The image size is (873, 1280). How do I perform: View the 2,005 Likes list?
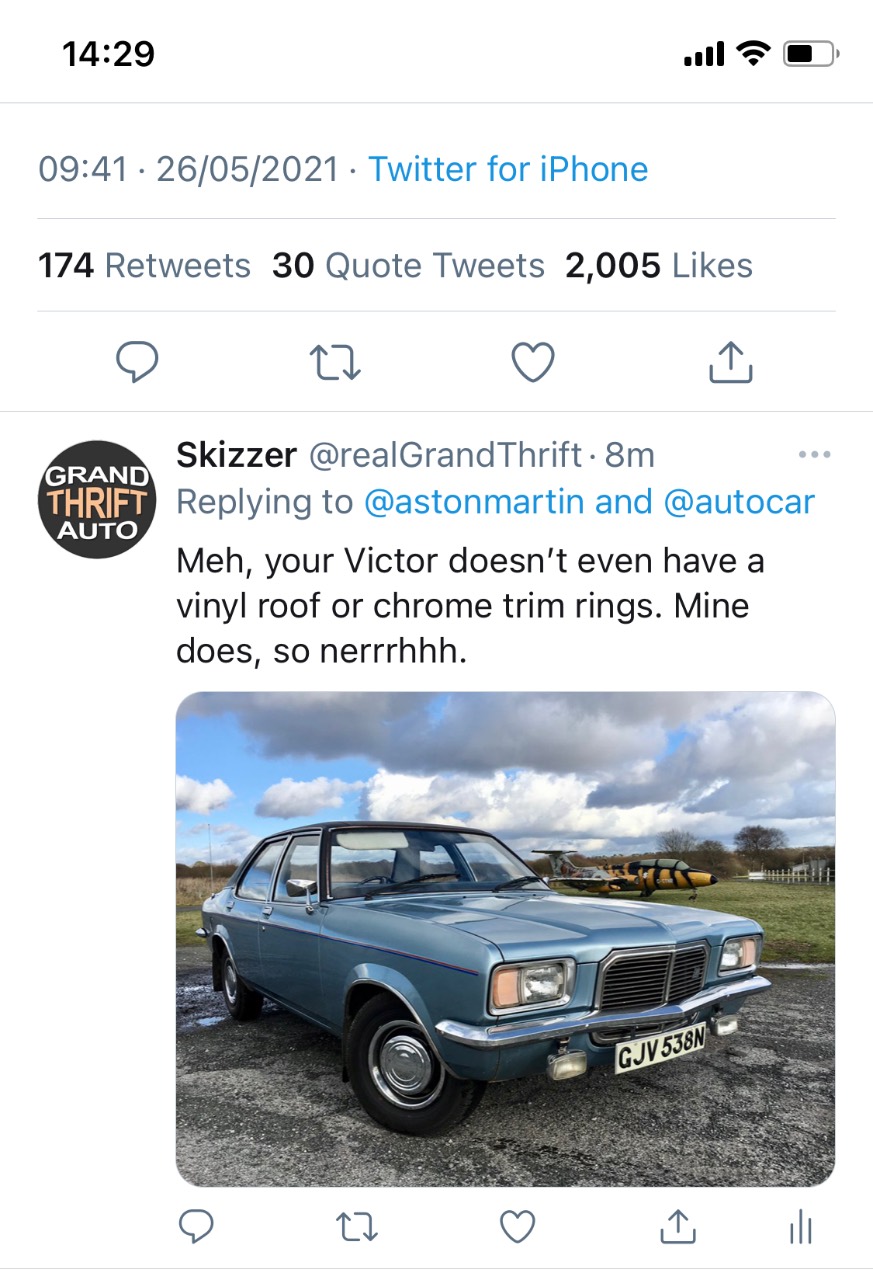[x=659, y=266]
